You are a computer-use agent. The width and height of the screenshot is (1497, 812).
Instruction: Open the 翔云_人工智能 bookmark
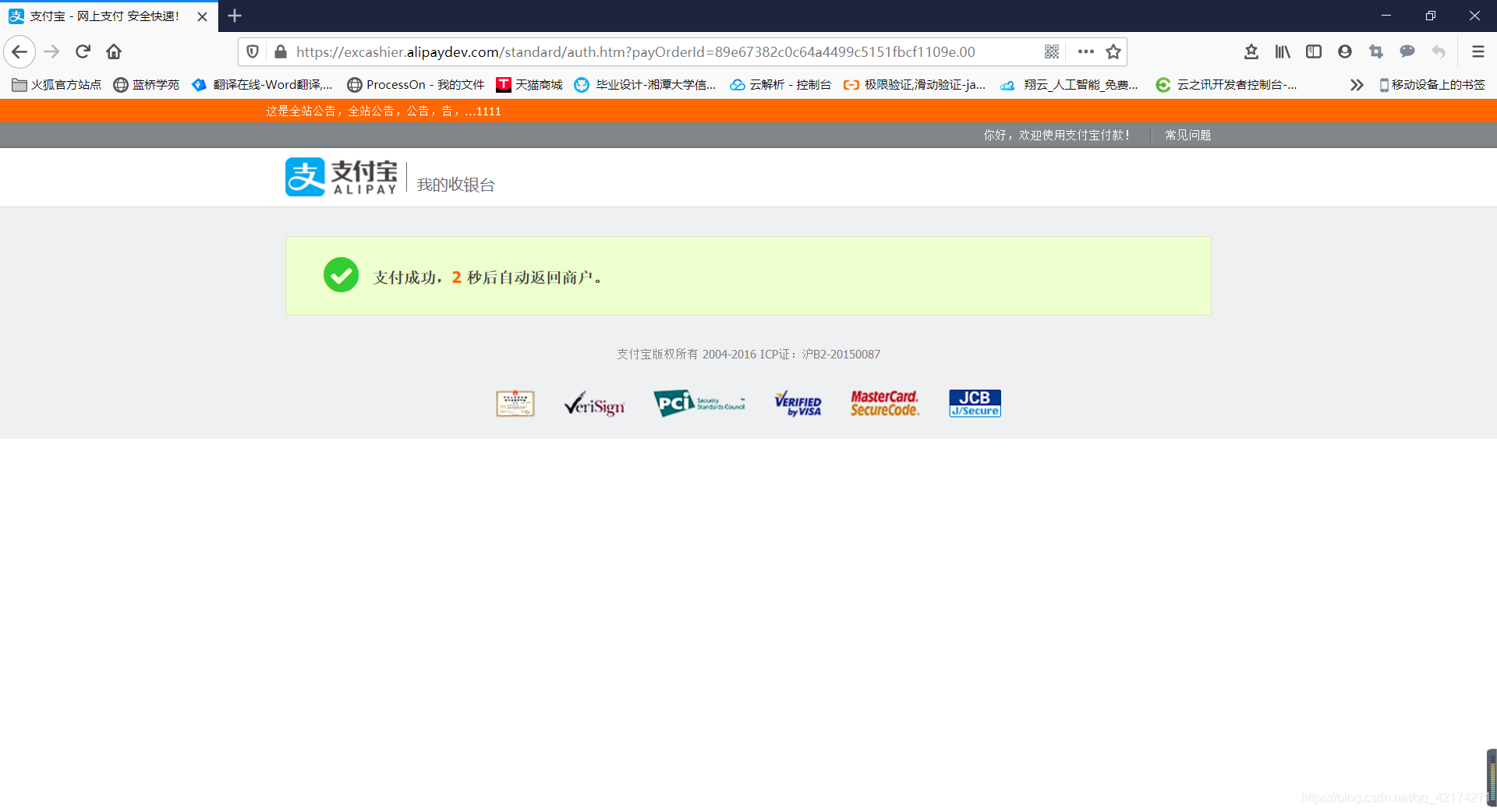click(x=1069, y=85)
